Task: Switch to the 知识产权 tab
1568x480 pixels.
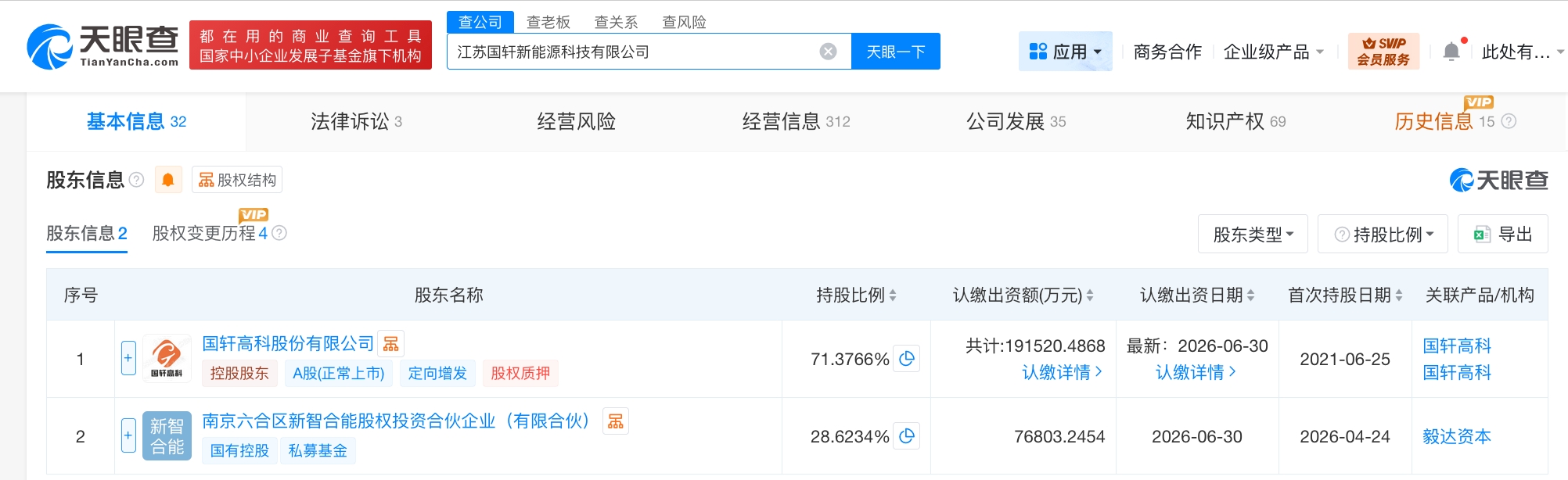Action: click(1235, 121)
